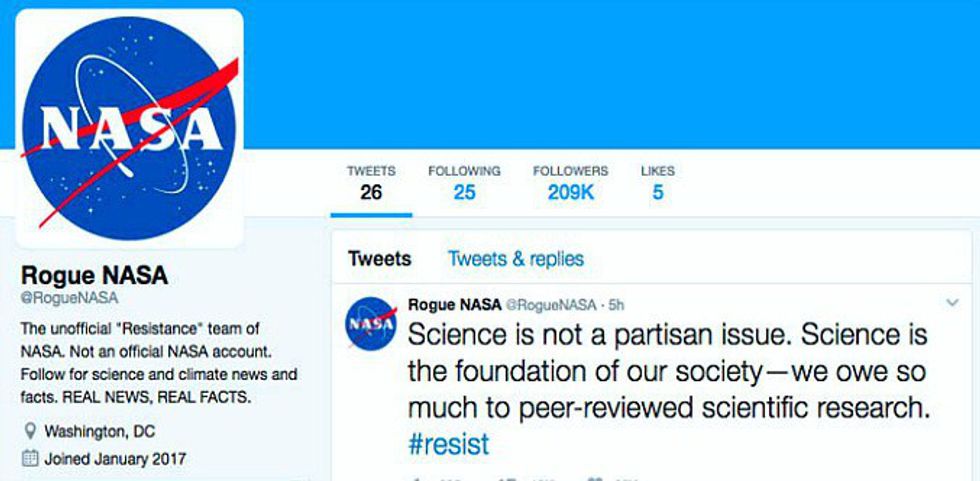
Task: Click the location pin icon near Washington, DC
Action: point(29,432)
